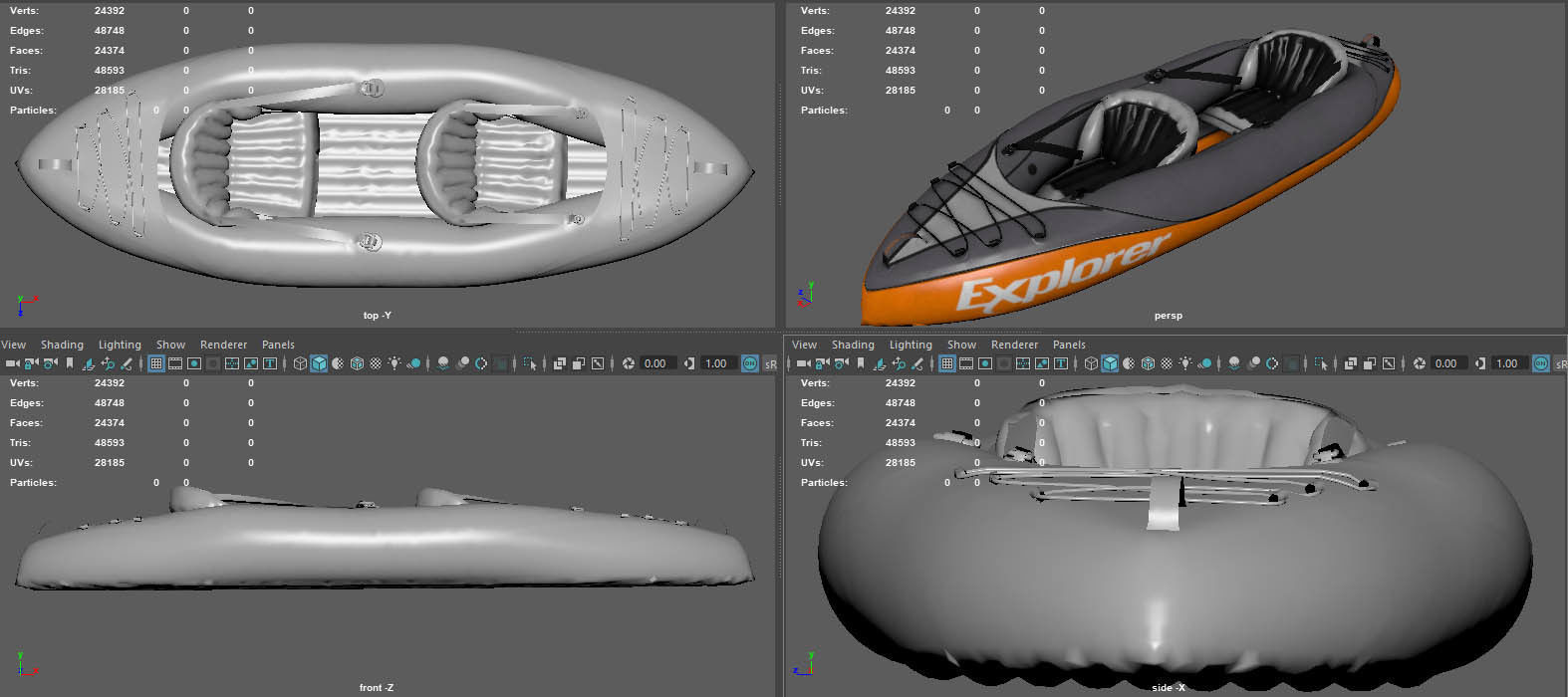Viewport: 1568px width, 697px height.
Task: Click the 'persp' viewport camera label
Action: pyautogui.click(x=1168, y=316)
